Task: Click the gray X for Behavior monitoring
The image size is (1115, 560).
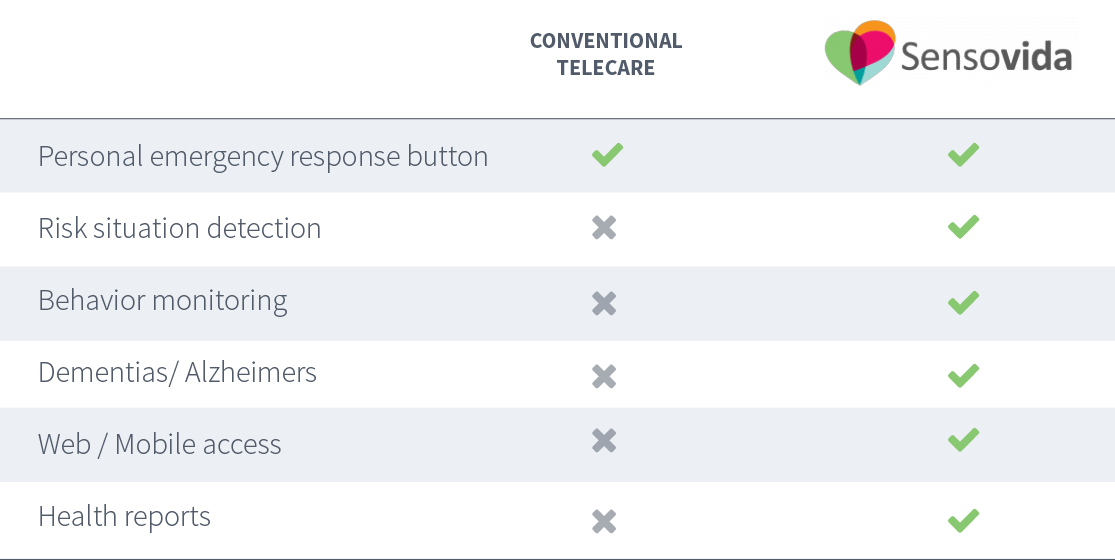Action: point(604,303)
